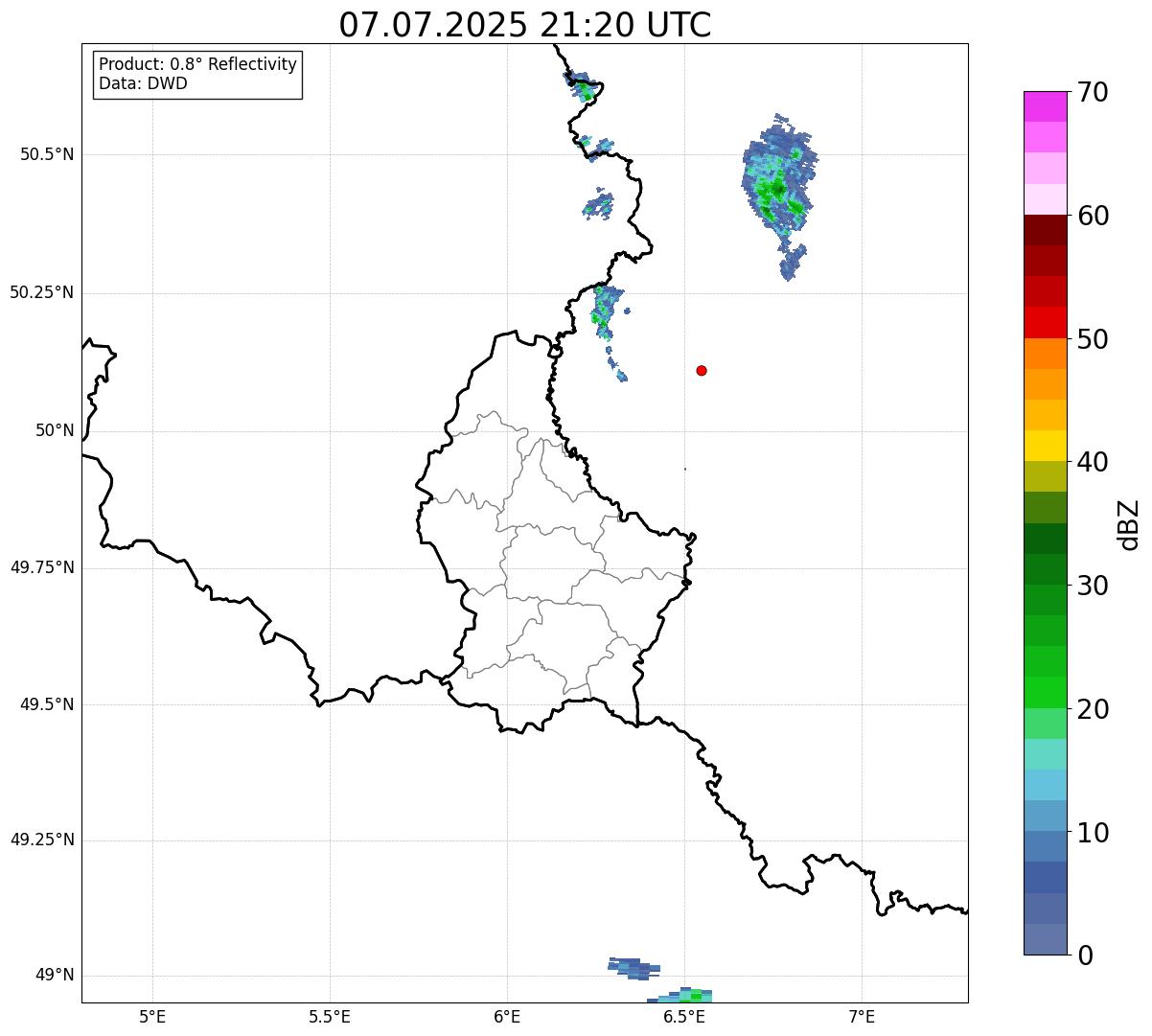Click the '50.5°N' latitude label
The height and width of the screenshot is (1036, 1152).
coord(47,154)
